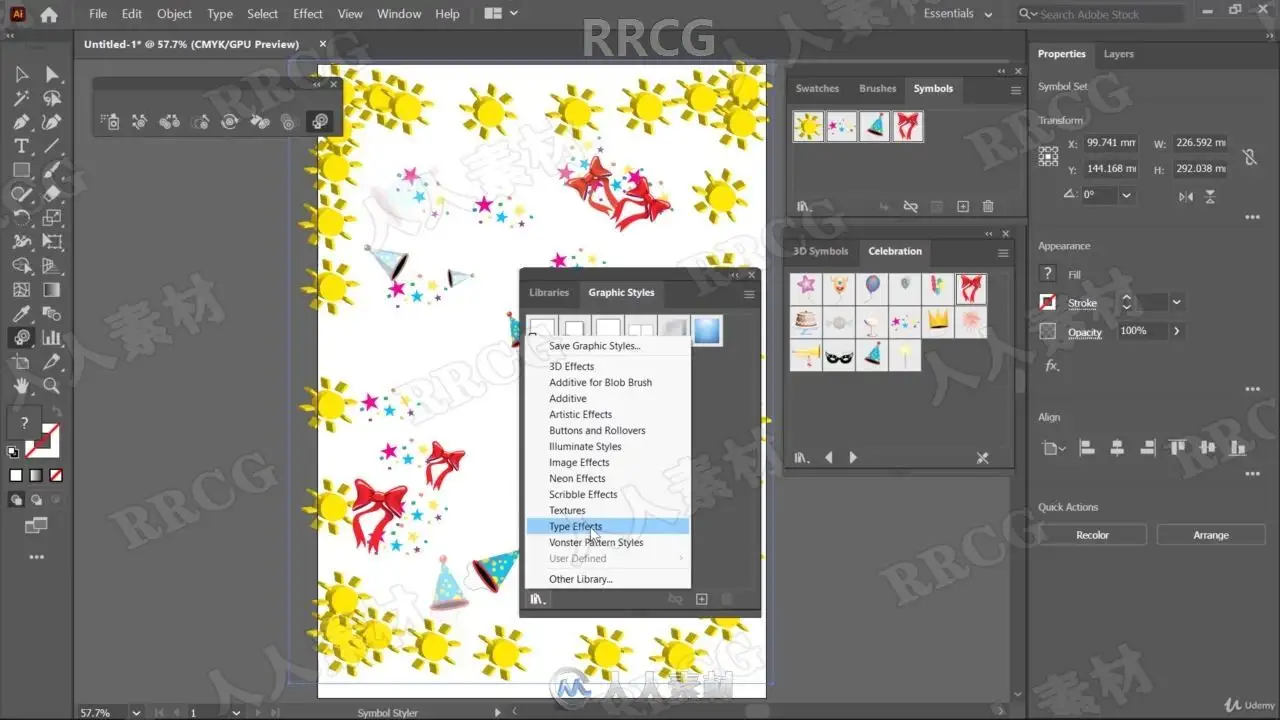Enable Draw Behind mode
The height and width of the screenshot is (720, 1280).
(36, 498)
